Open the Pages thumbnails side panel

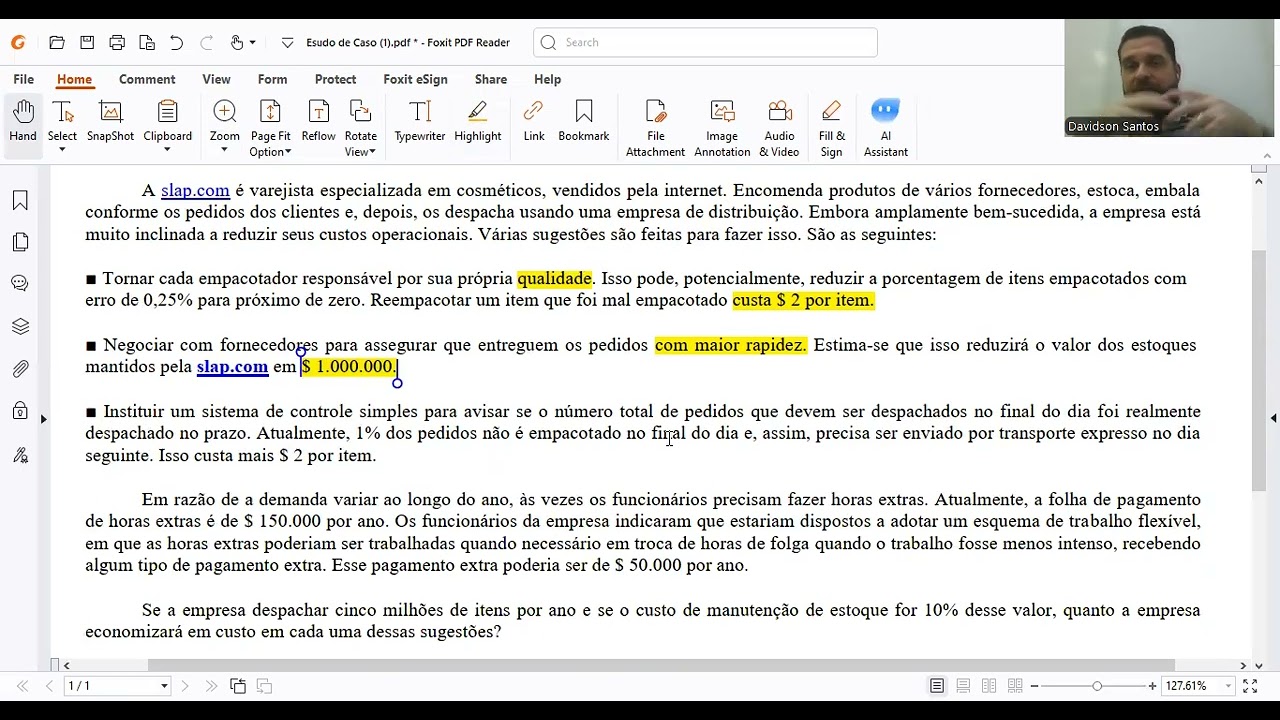tap(20, 243)
